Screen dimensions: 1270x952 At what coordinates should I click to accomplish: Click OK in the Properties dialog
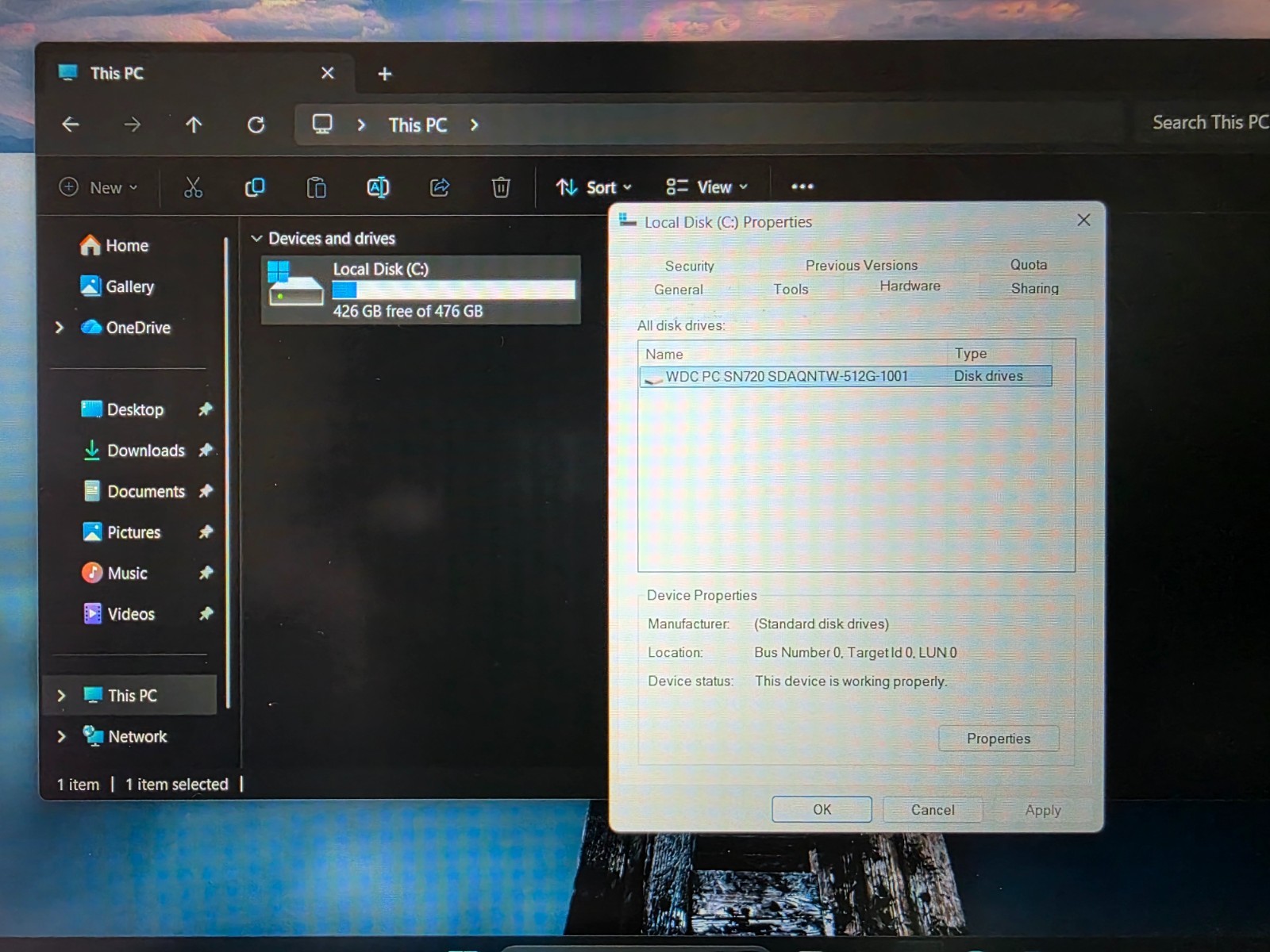pos(822,809)
